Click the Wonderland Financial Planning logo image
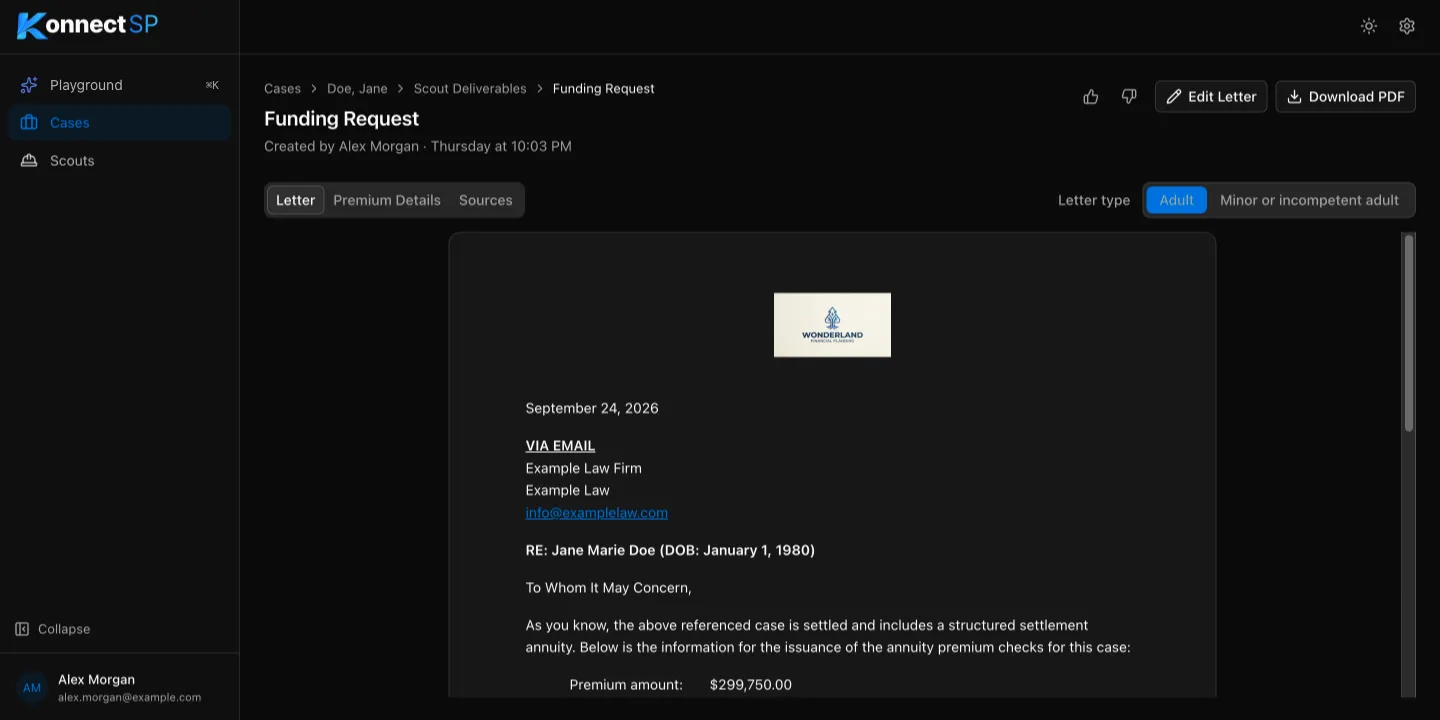1440x720 pixels. (832, 325)
